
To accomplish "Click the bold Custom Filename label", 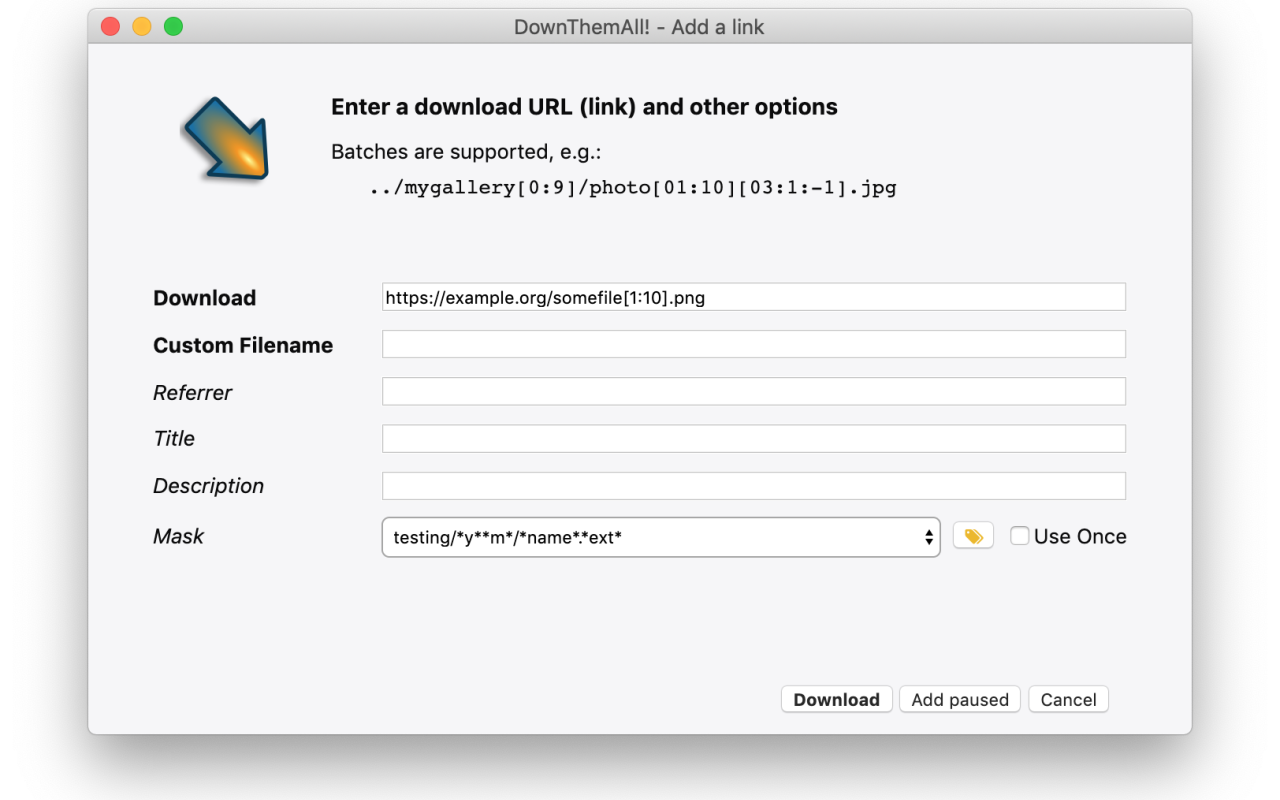I will click(x=243, y=345).
